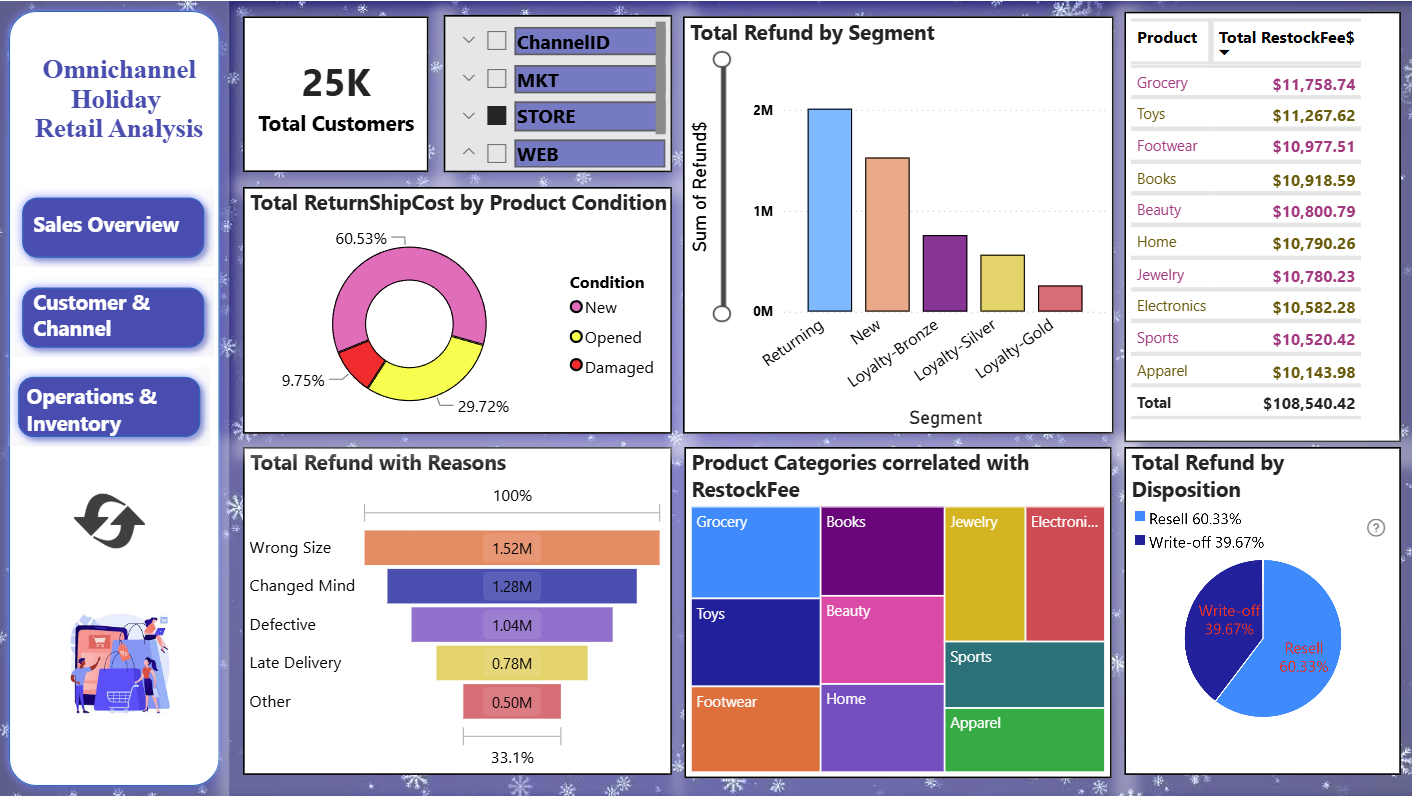Click the upper handle of refund slider
The height and width of the screenshot is (796, 1412).
722,59
